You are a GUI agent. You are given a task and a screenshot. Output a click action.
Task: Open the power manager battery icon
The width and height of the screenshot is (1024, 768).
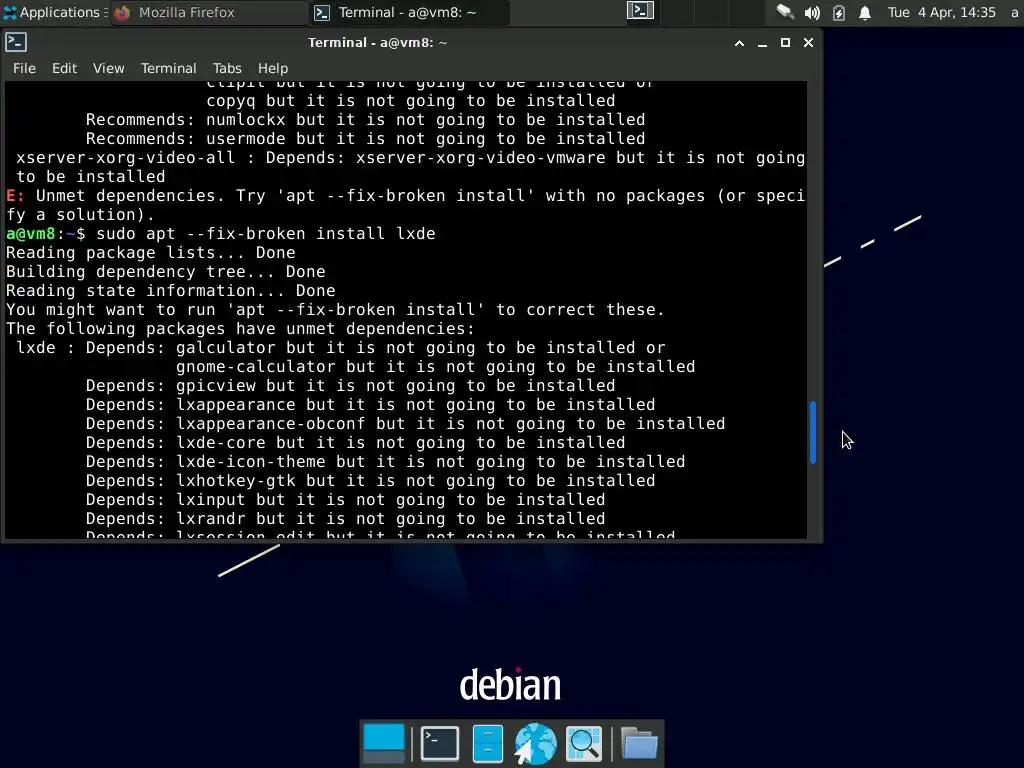[x=839, y=13]
